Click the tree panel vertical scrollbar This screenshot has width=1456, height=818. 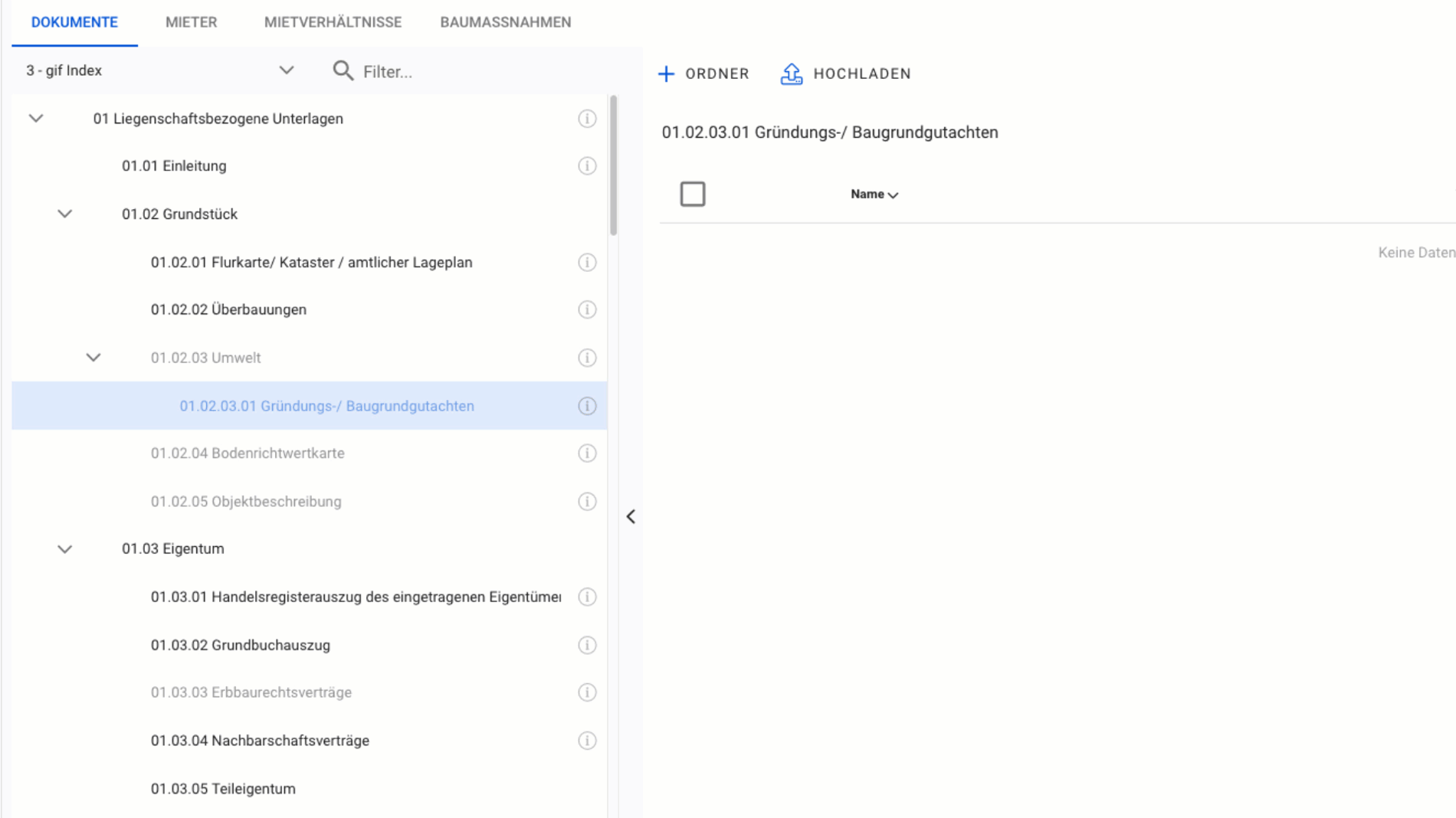pyautogui.click(x=613, y=165)
